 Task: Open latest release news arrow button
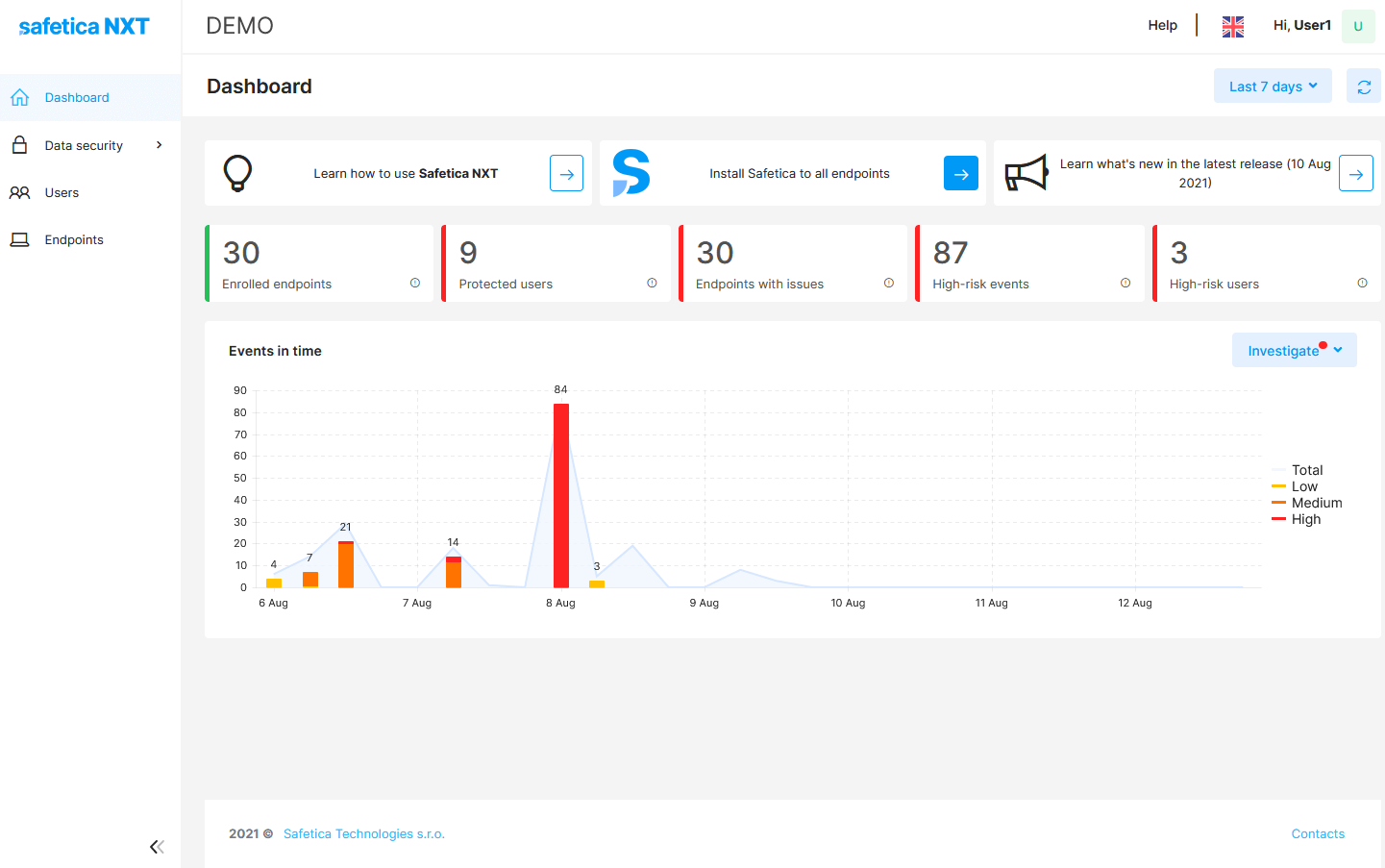click(x=1355, y=174)
